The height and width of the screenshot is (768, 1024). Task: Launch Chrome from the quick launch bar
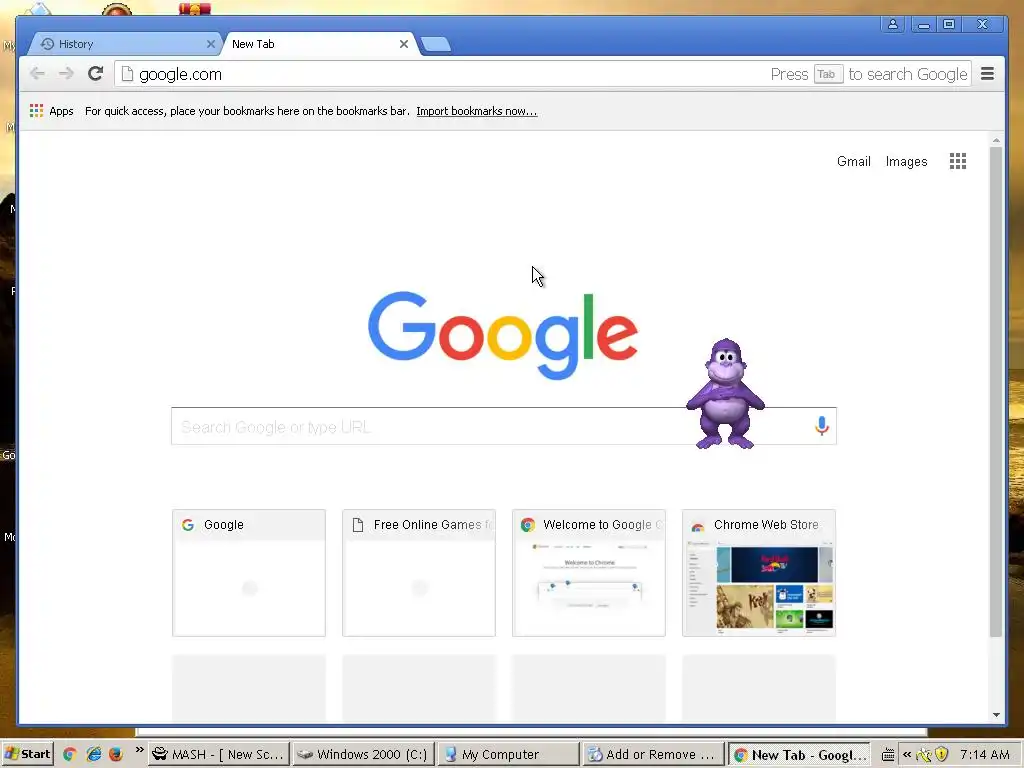(69, 754)
